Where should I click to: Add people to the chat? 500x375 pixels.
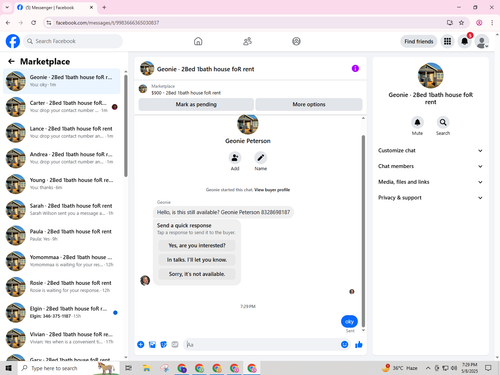pos(235,158)
